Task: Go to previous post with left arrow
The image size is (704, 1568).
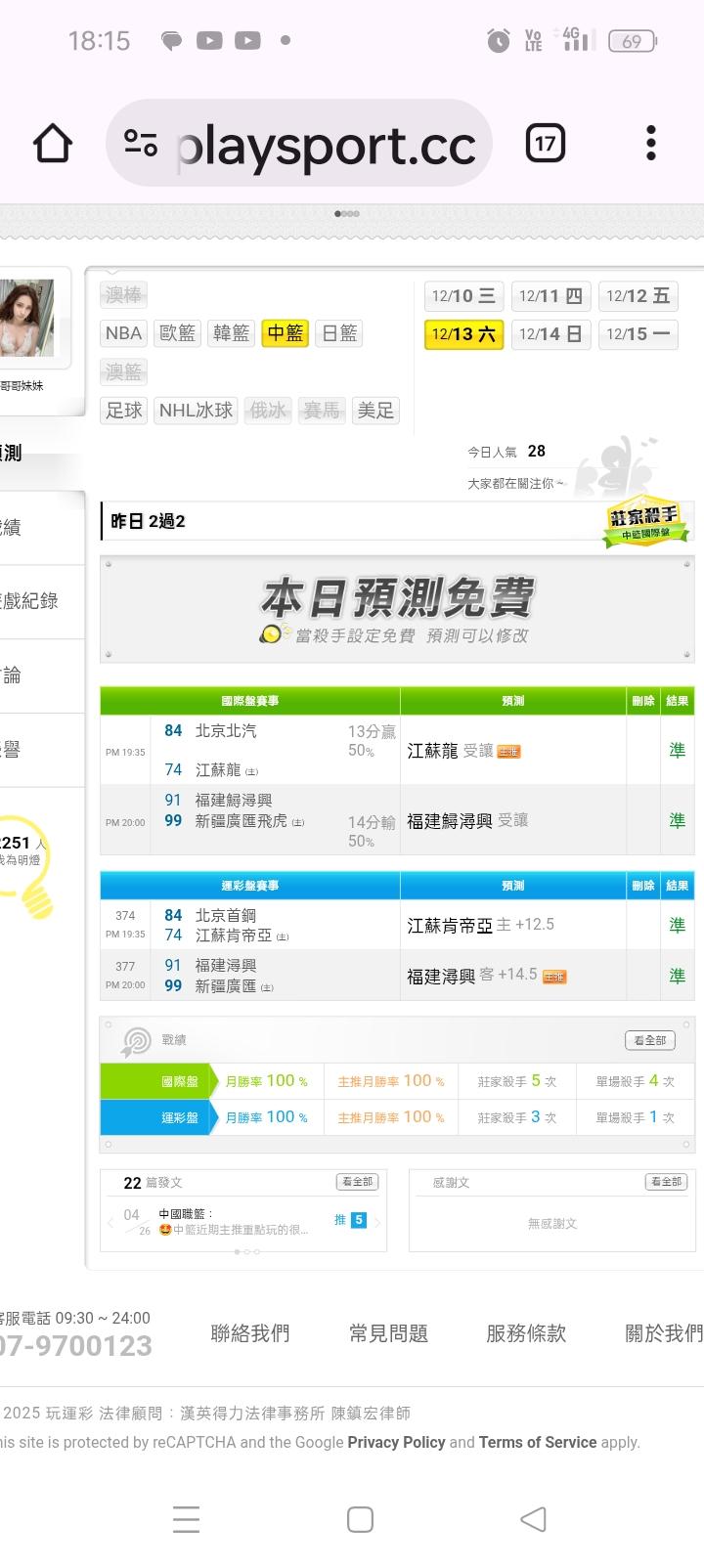Action: (x=110, y=1222)
